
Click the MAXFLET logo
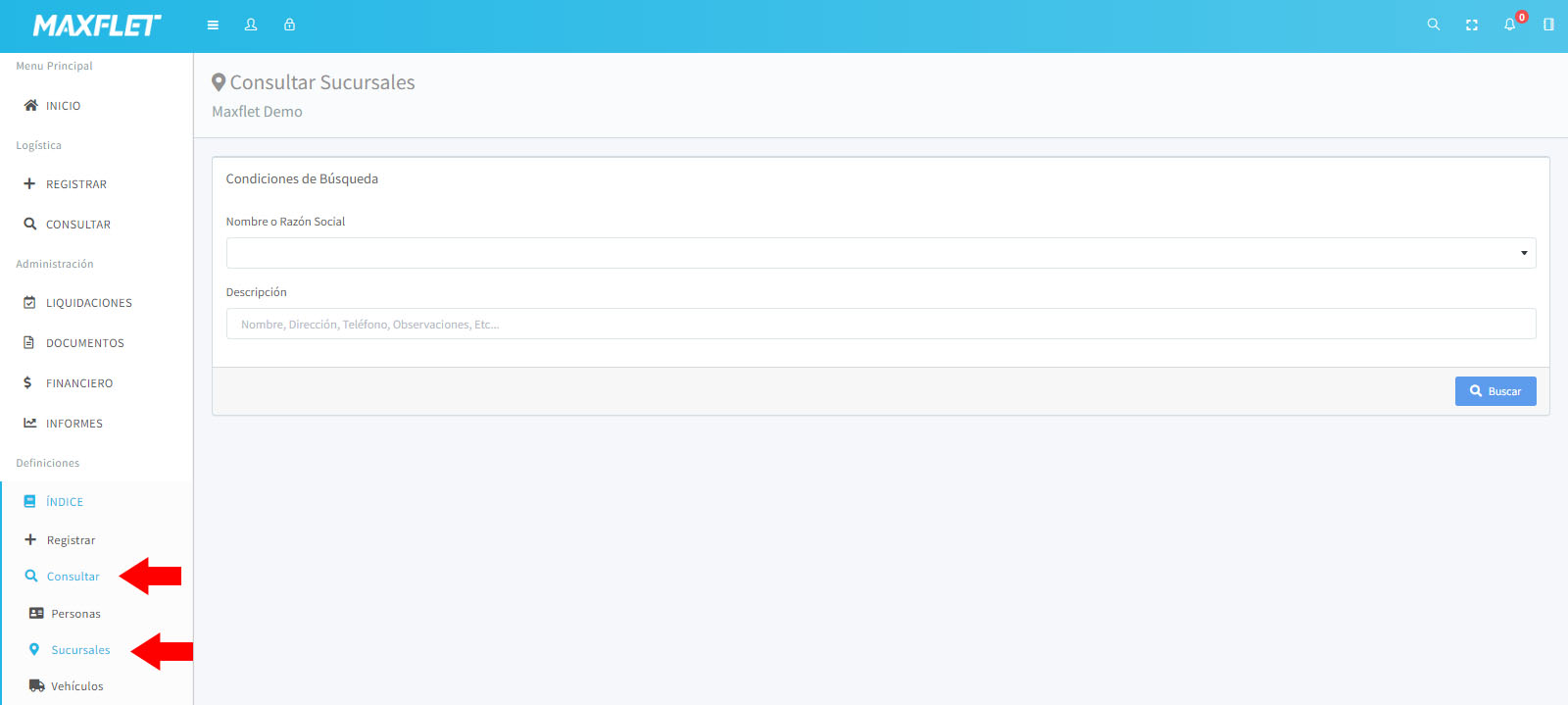97,25
